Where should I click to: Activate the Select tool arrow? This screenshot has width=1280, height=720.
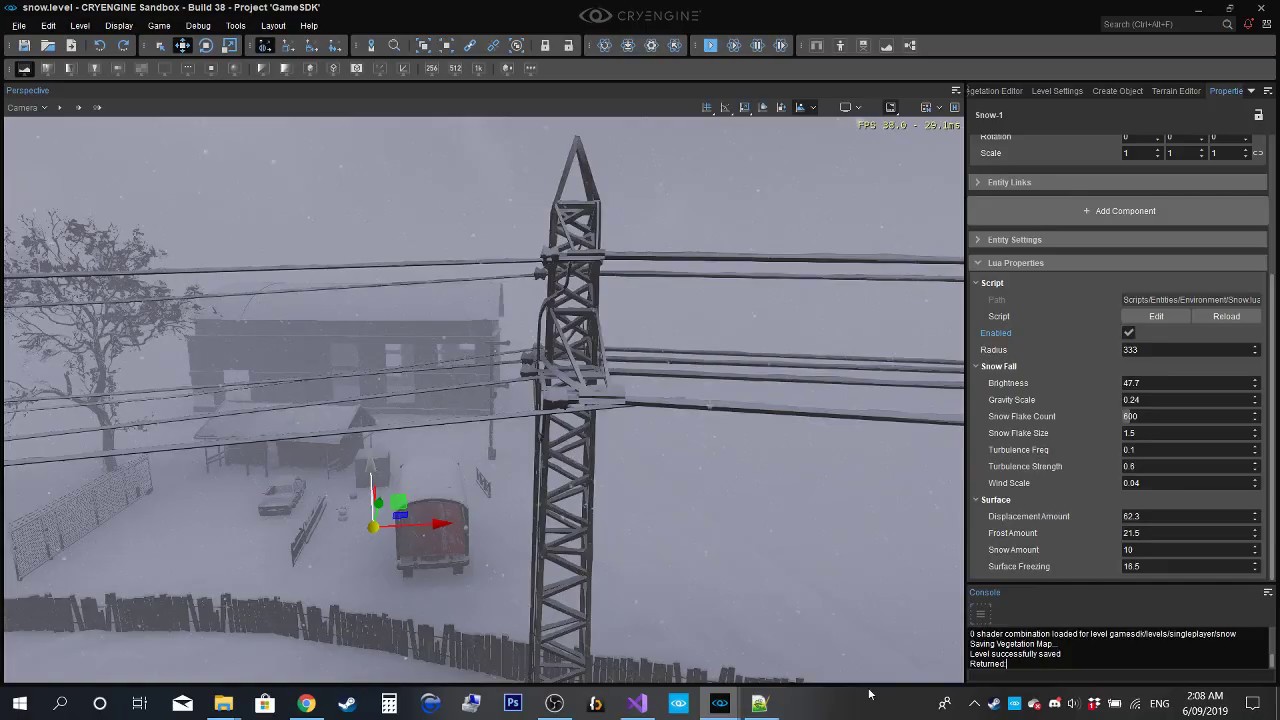click(x=160, y=45)
